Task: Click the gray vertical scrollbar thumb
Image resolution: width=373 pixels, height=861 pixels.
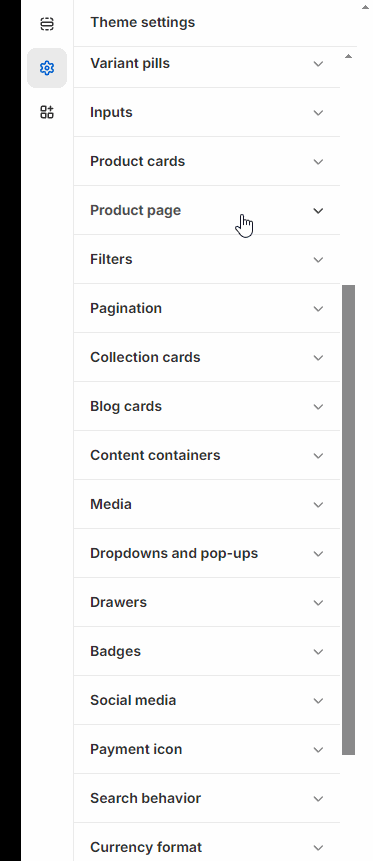Action: (348, 519)
